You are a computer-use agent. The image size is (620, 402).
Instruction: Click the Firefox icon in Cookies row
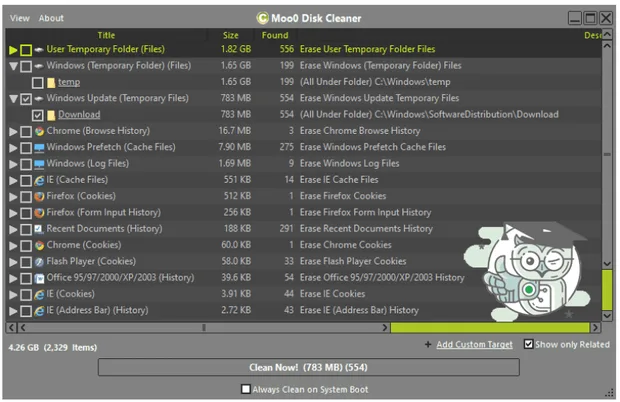(x=39, y=196)
